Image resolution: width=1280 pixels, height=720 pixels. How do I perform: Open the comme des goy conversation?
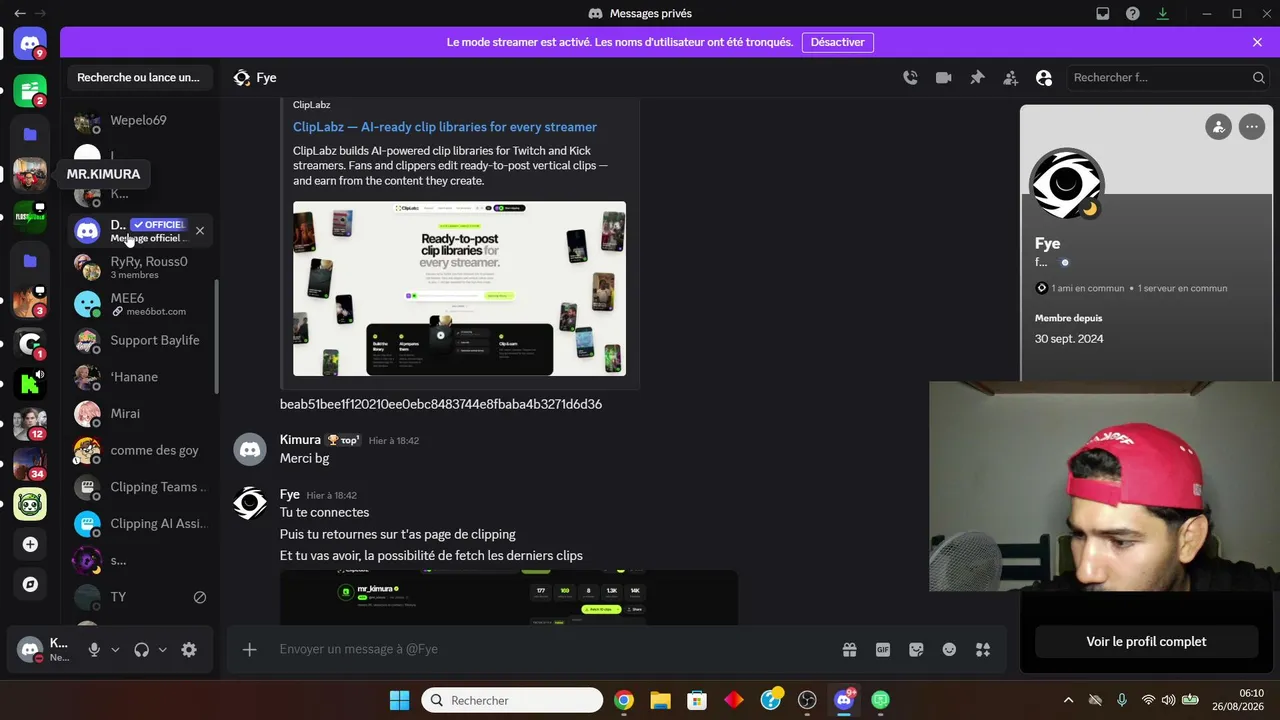pyautogui.click(x=140, y=451)
